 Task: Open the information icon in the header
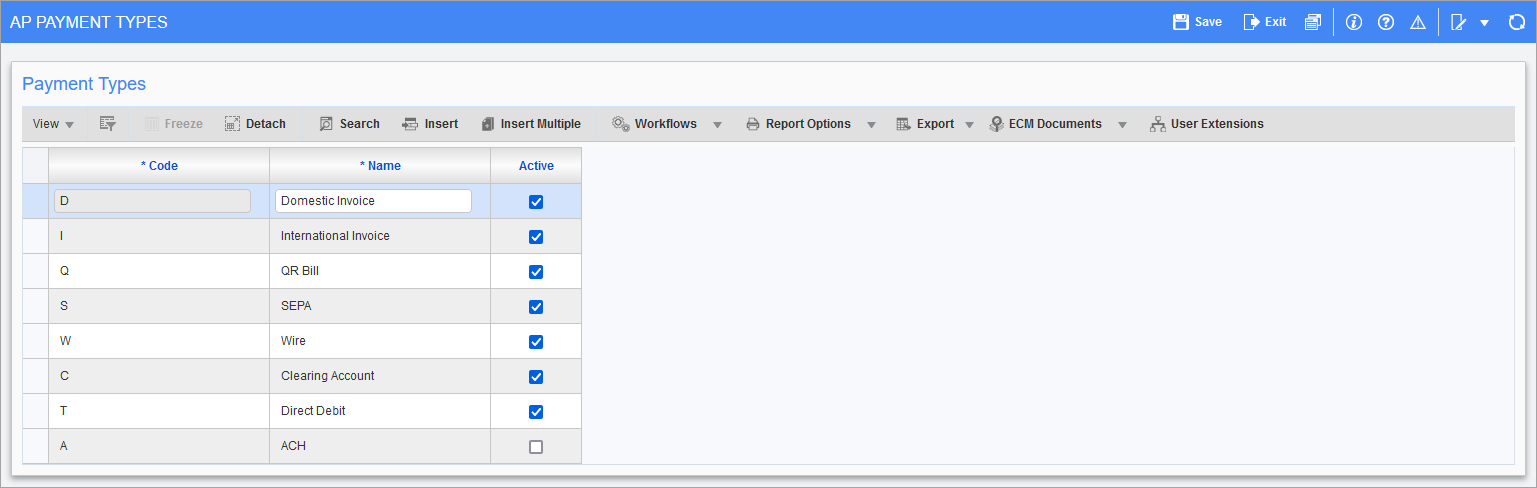(1354, 22)
